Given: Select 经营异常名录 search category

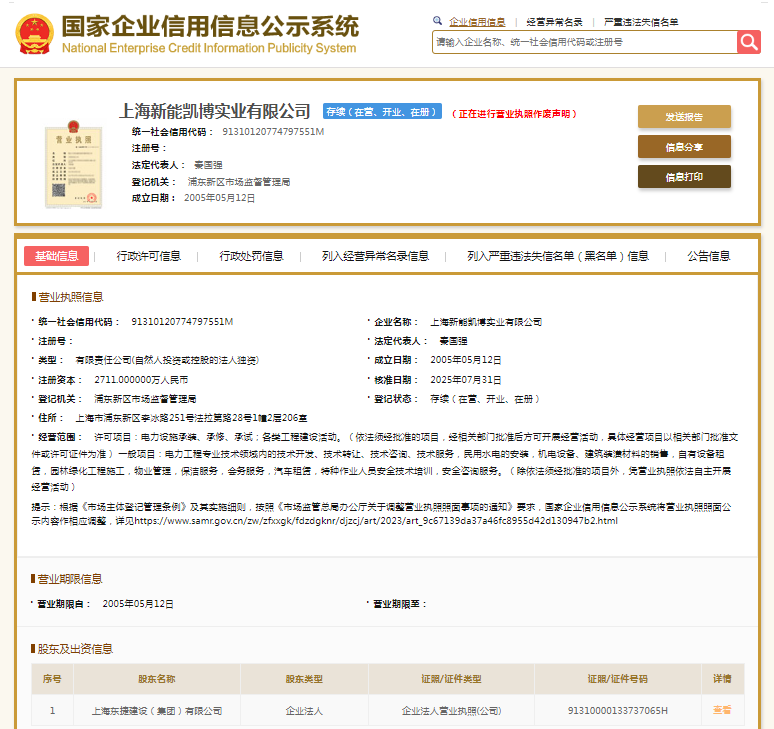Looking at the screenshot, I should click(x=554, y=21).
